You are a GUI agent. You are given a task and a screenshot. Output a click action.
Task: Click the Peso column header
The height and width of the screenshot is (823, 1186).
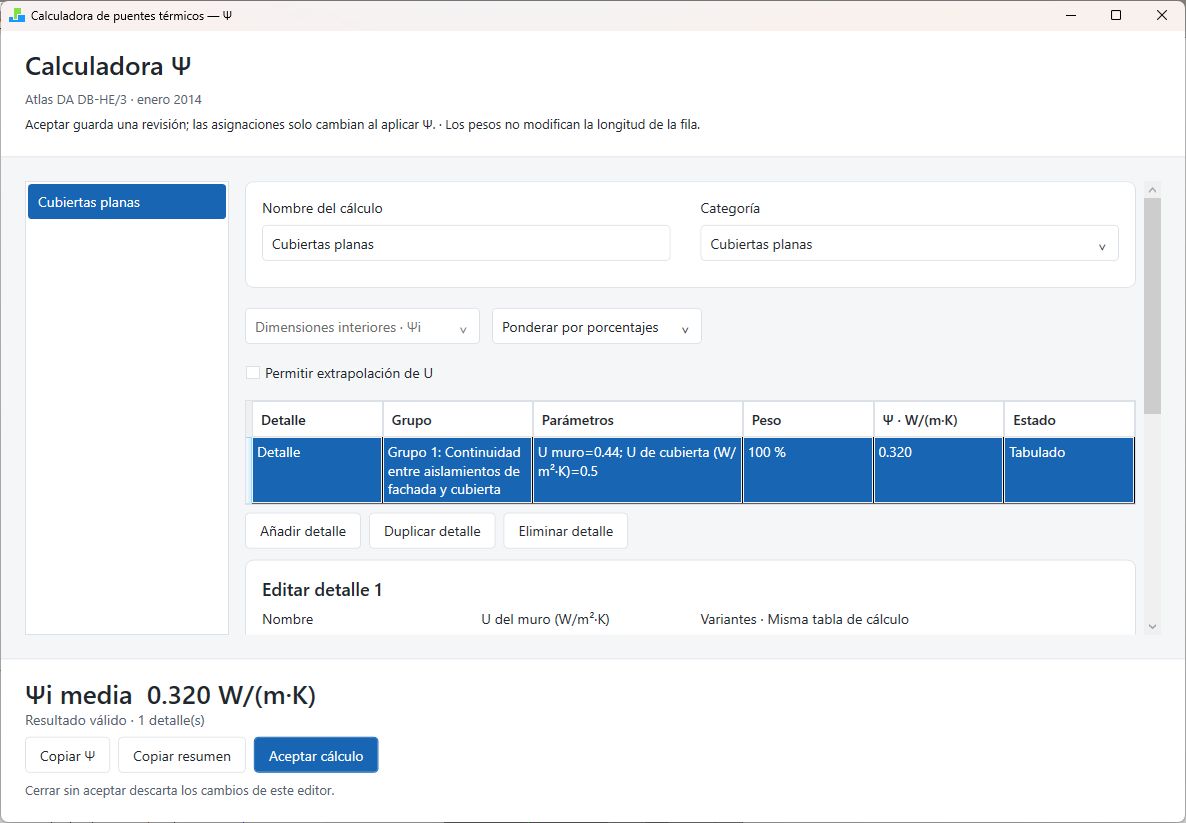pyautogui.click(x=809, y=420)
